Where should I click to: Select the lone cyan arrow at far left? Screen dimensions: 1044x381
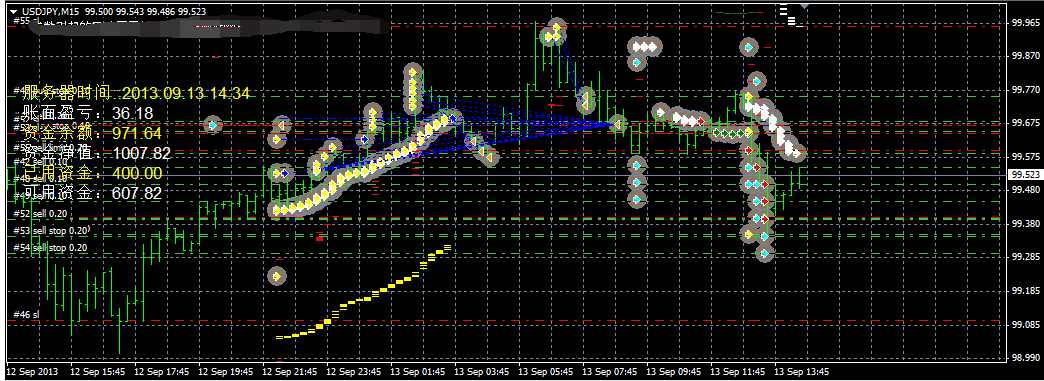pos(212,125)
